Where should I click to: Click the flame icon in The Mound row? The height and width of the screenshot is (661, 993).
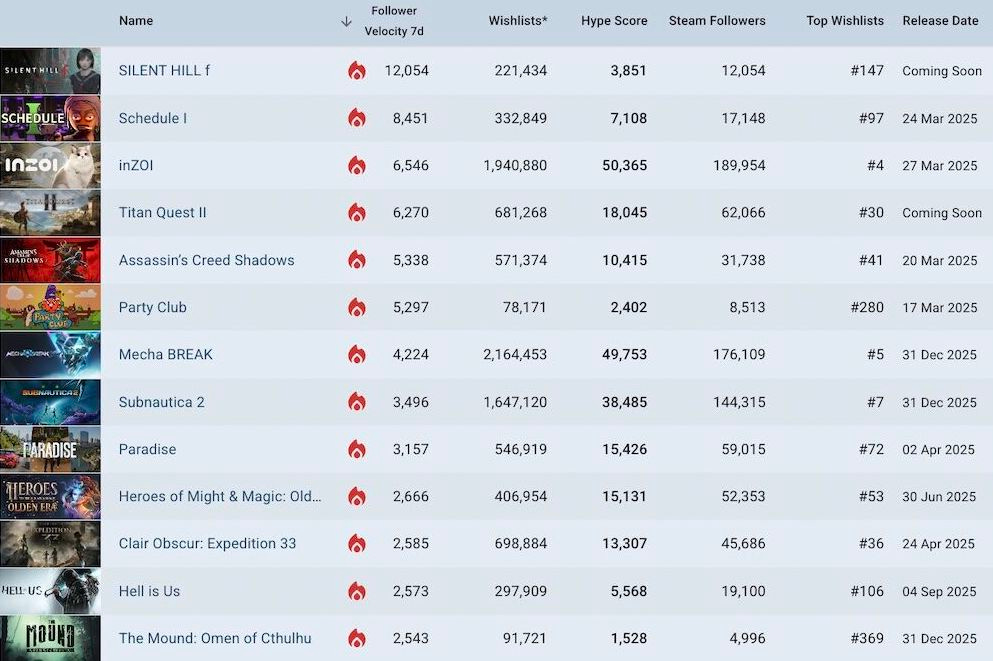pyautogui.click(x=357, y=638)
